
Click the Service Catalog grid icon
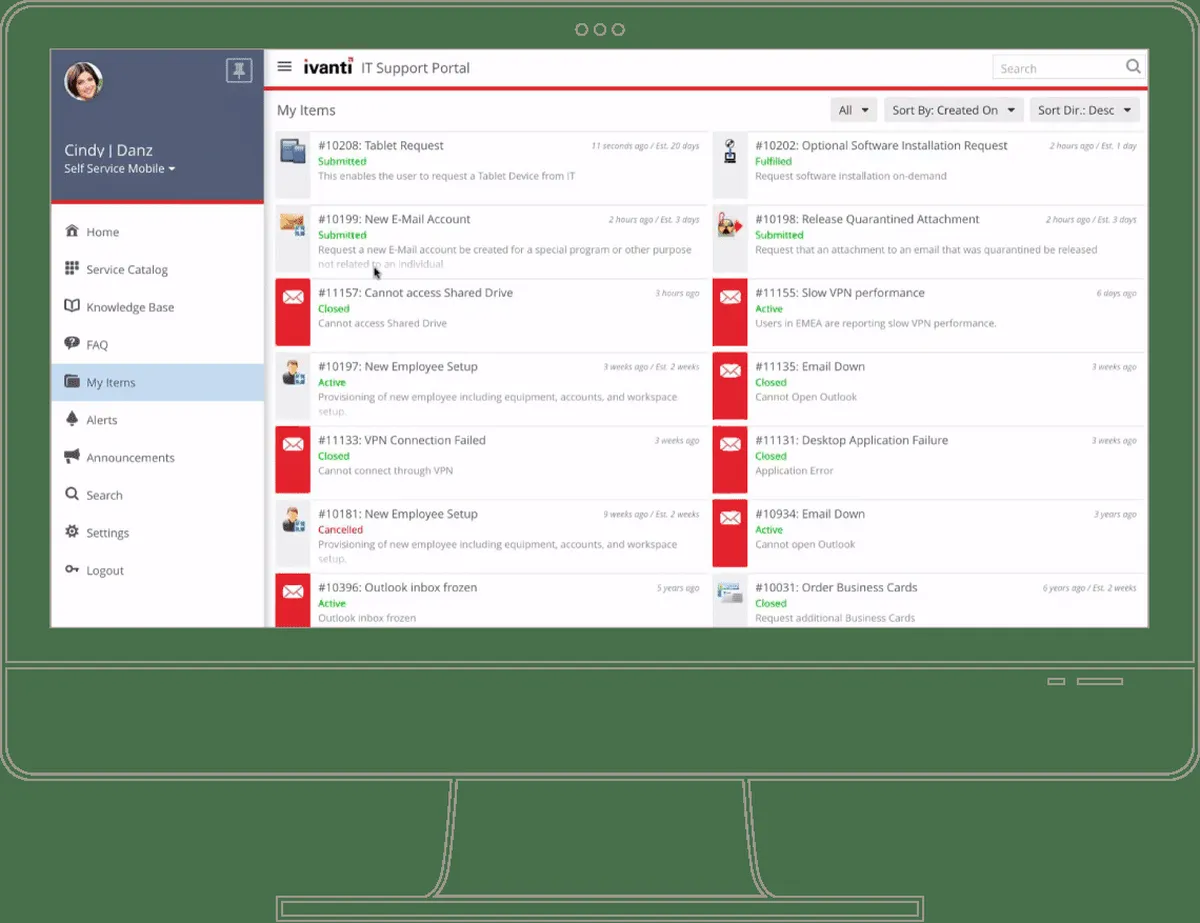point(72,269)
